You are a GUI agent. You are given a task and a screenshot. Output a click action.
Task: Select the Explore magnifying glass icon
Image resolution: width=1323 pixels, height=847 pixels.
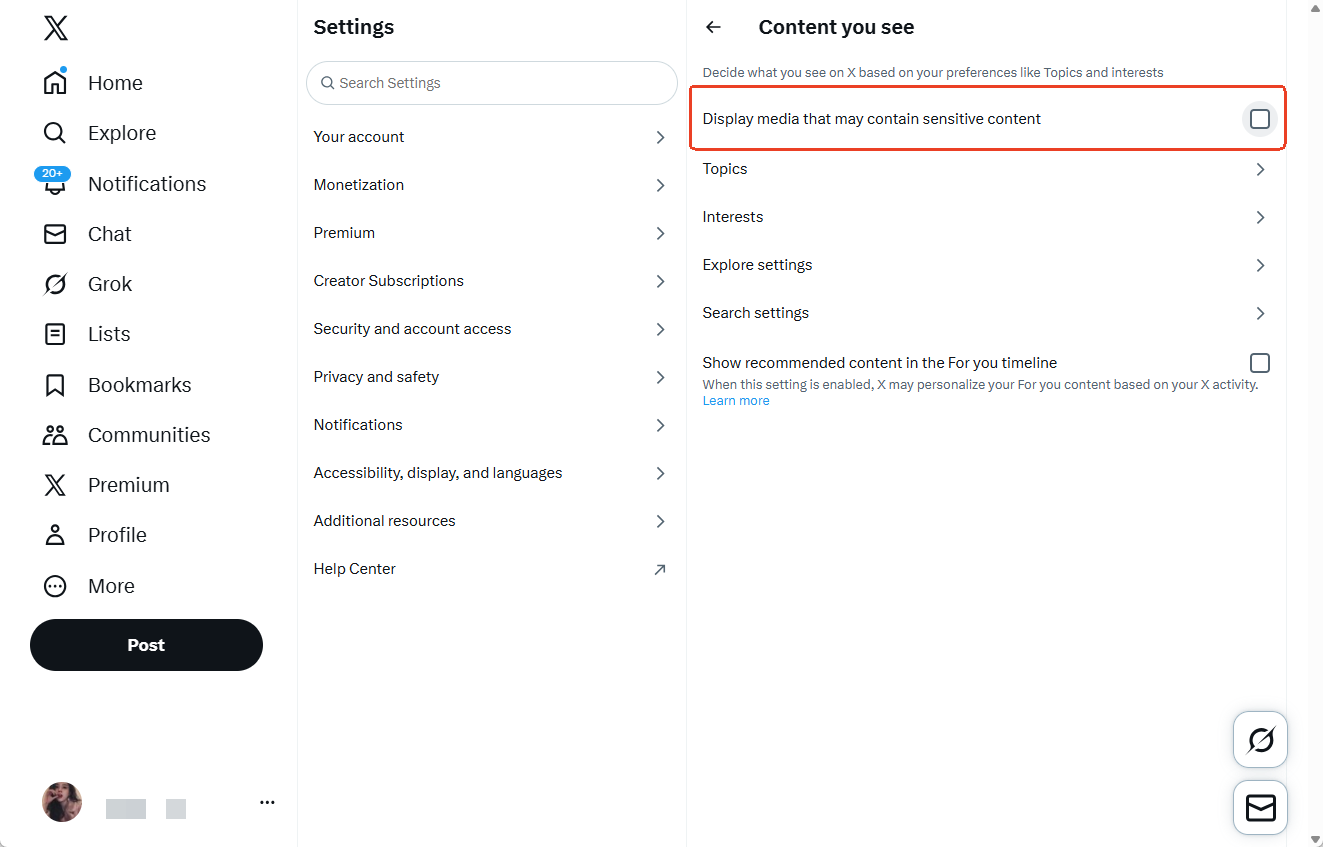[x=54, y=132]
